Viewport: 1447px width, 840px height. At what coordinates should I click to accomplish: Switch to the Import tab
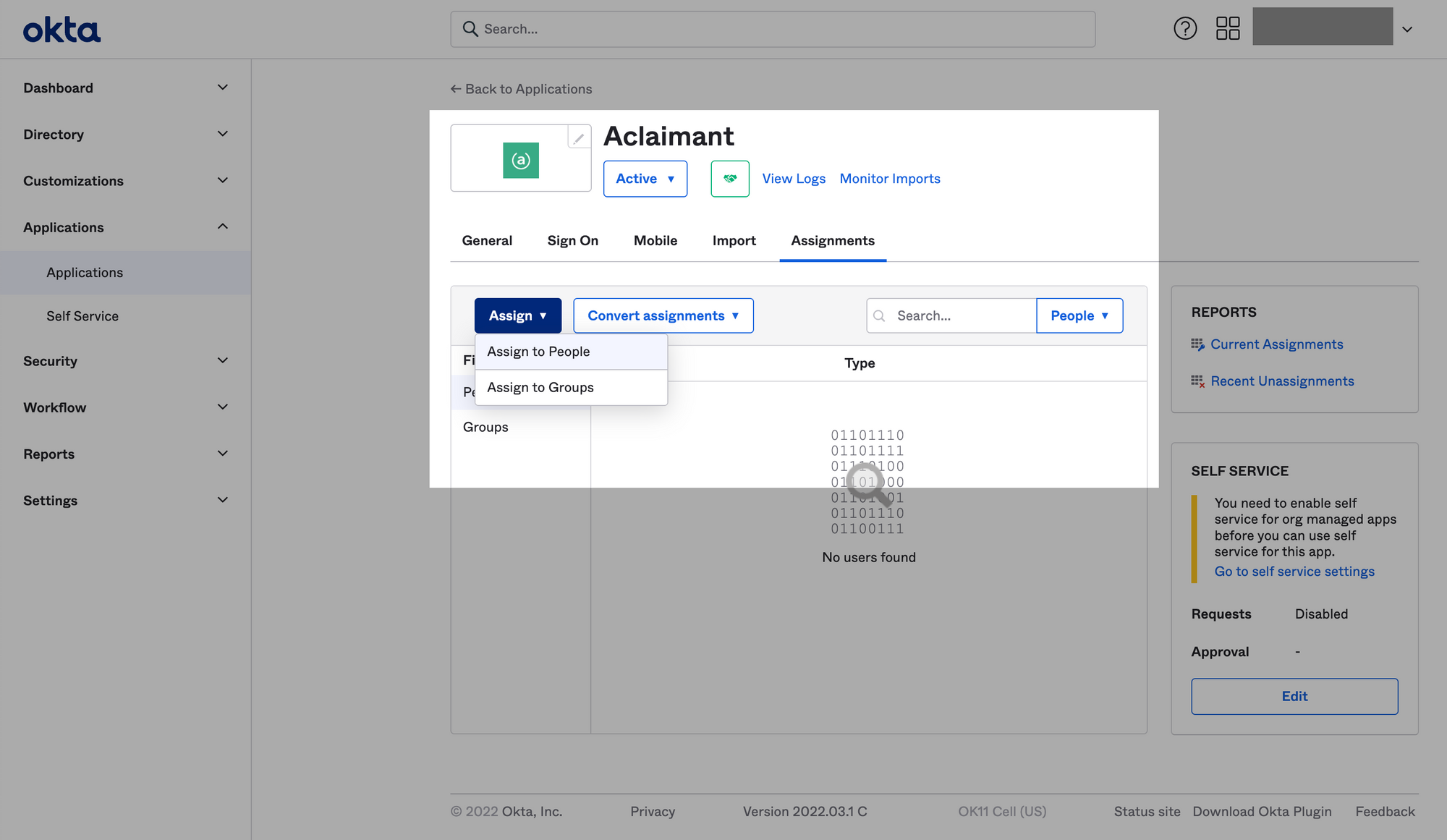tap(734, 240)
